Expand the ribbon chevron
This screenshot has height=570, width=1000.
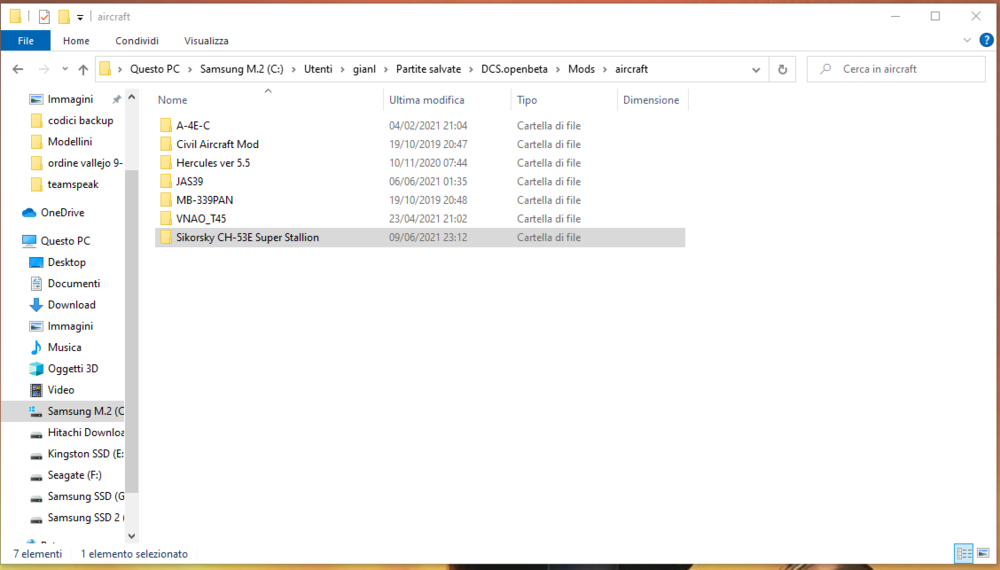pos(967,40)
